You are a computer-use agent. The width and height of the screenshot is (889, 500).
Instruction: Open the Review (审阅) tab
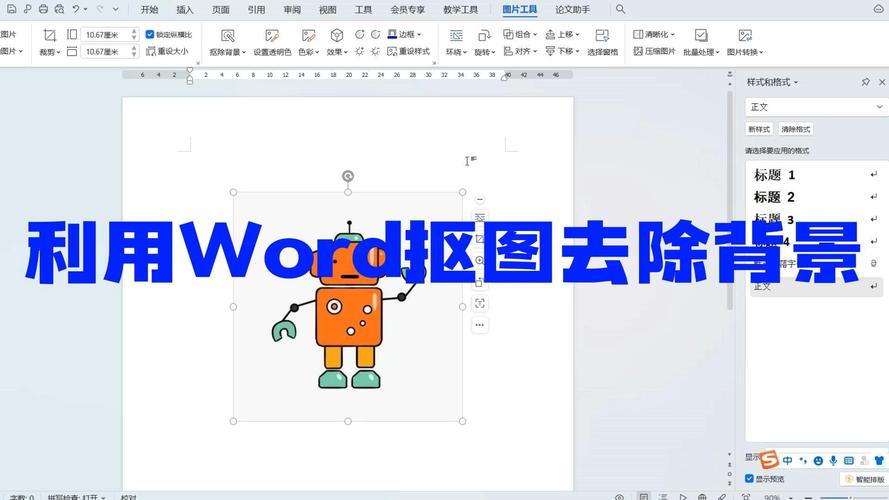[x=292, y=10]
